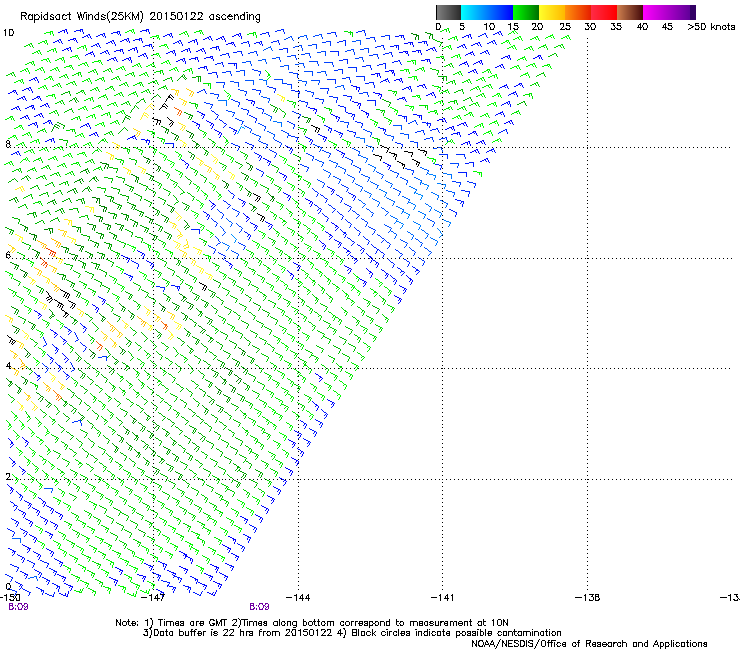Click the longitude '-144' axis label
This screenshot has height=650, width=740.
pyautogui.click(x=298, y=597)
